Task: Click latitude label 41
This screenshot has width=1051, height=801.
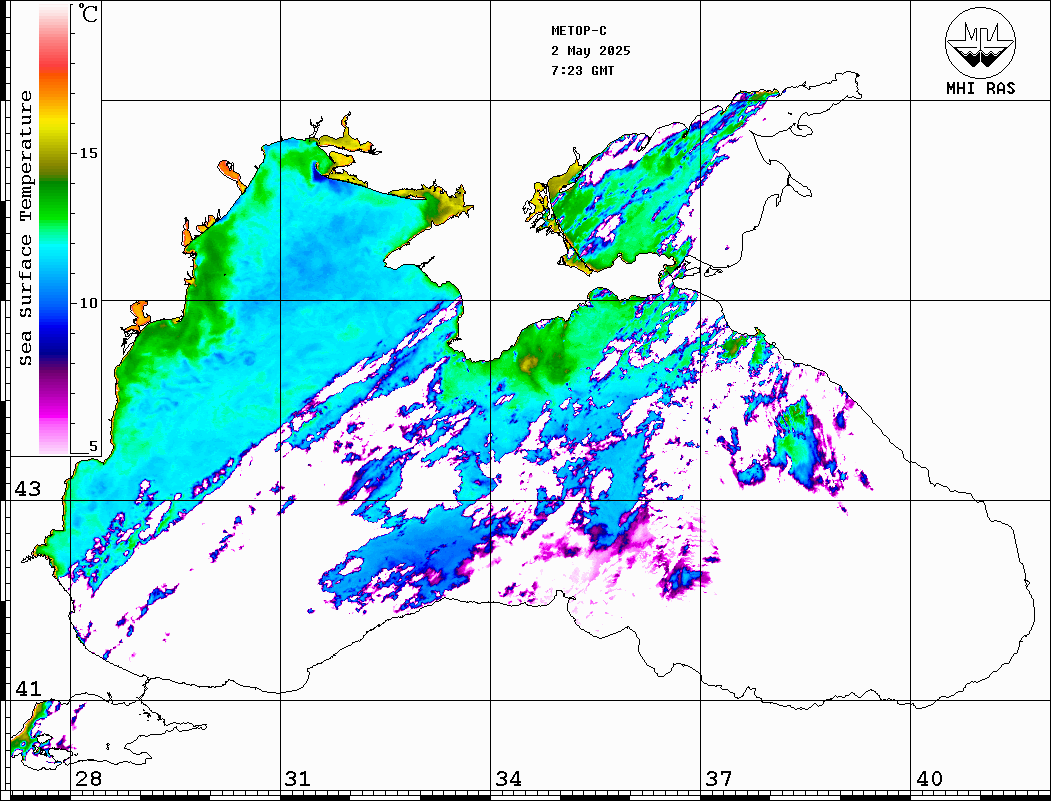Action: click(x=28, y=689)
